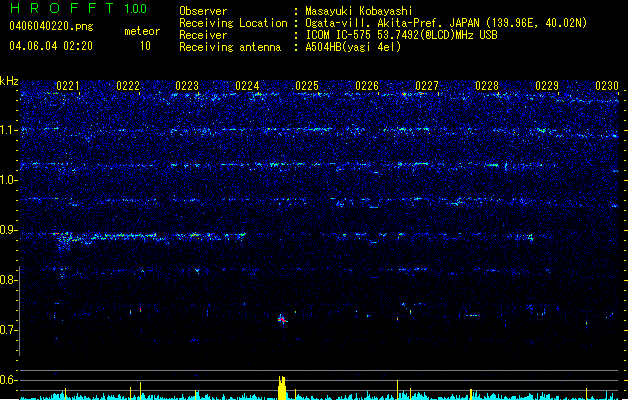Click the 1.1 frequency axis label

click(x=8, y=130)
